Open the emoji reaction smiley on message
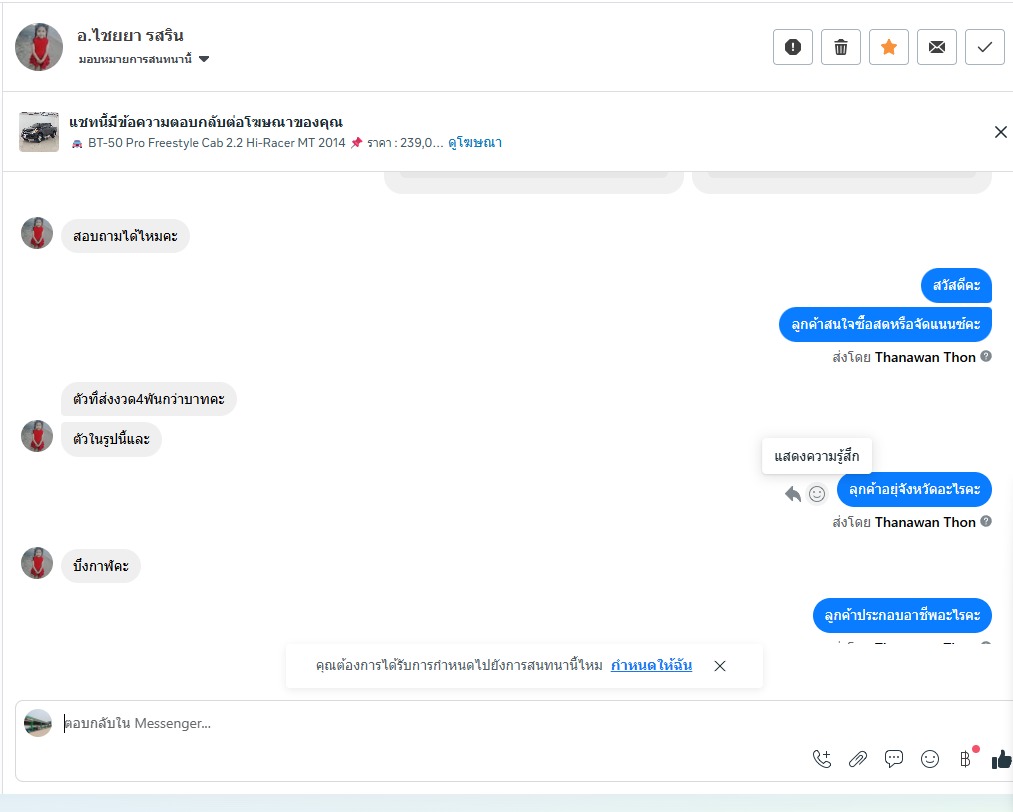Screen dimensions: 1013x812 (x=817, y=493)
